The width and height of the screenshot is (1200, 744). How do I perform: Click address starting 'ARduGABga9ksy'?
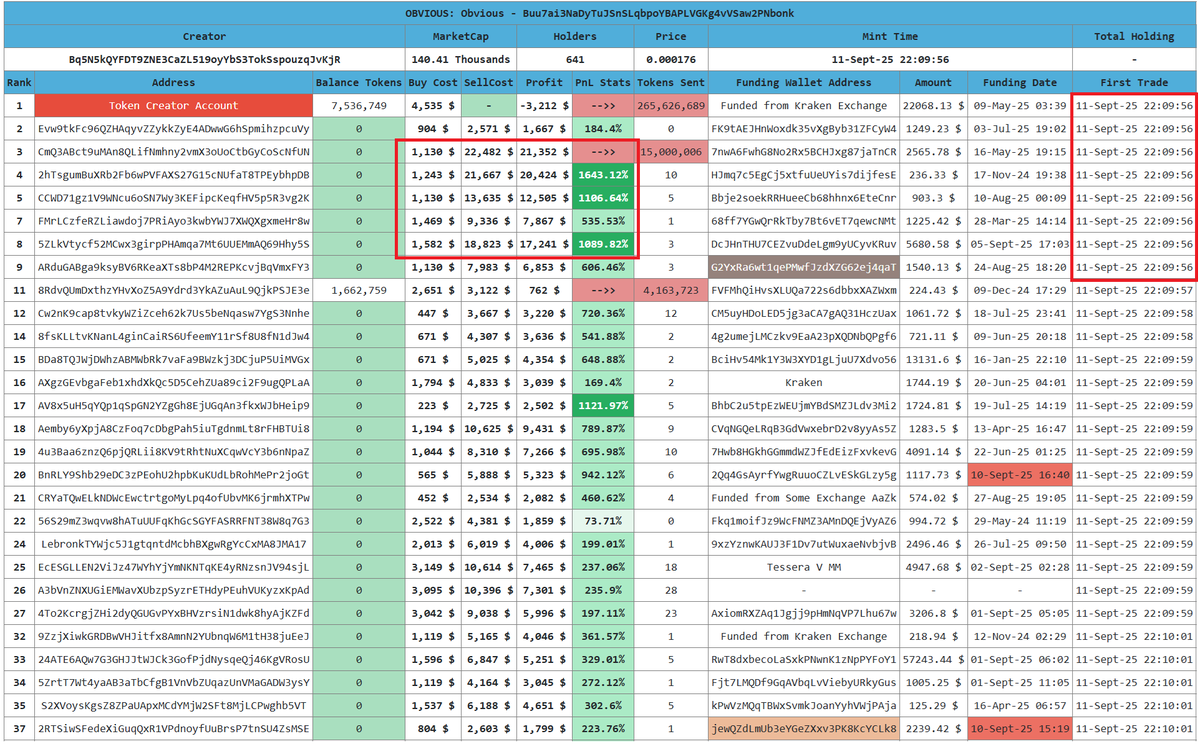pyautogui.click(x=173, y=267)
